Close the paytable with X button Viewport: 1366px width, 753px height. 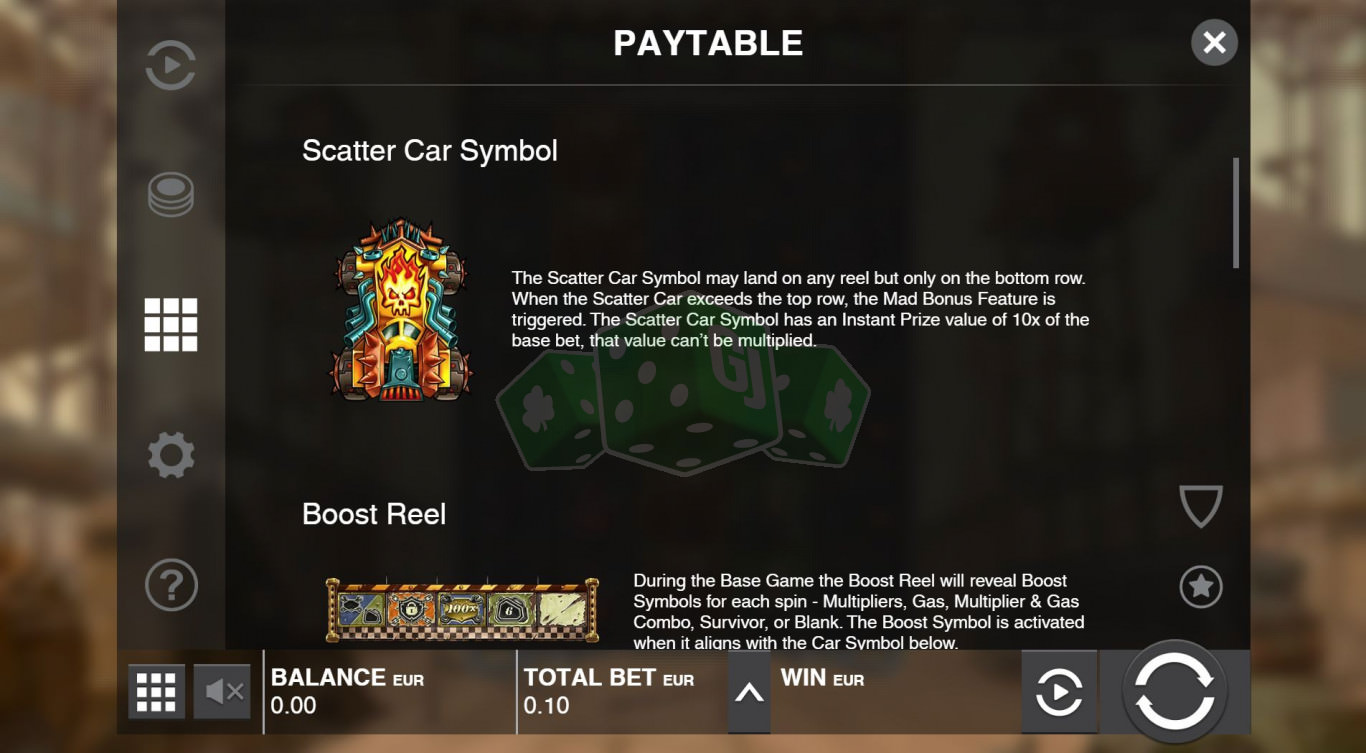point(1214,42)
